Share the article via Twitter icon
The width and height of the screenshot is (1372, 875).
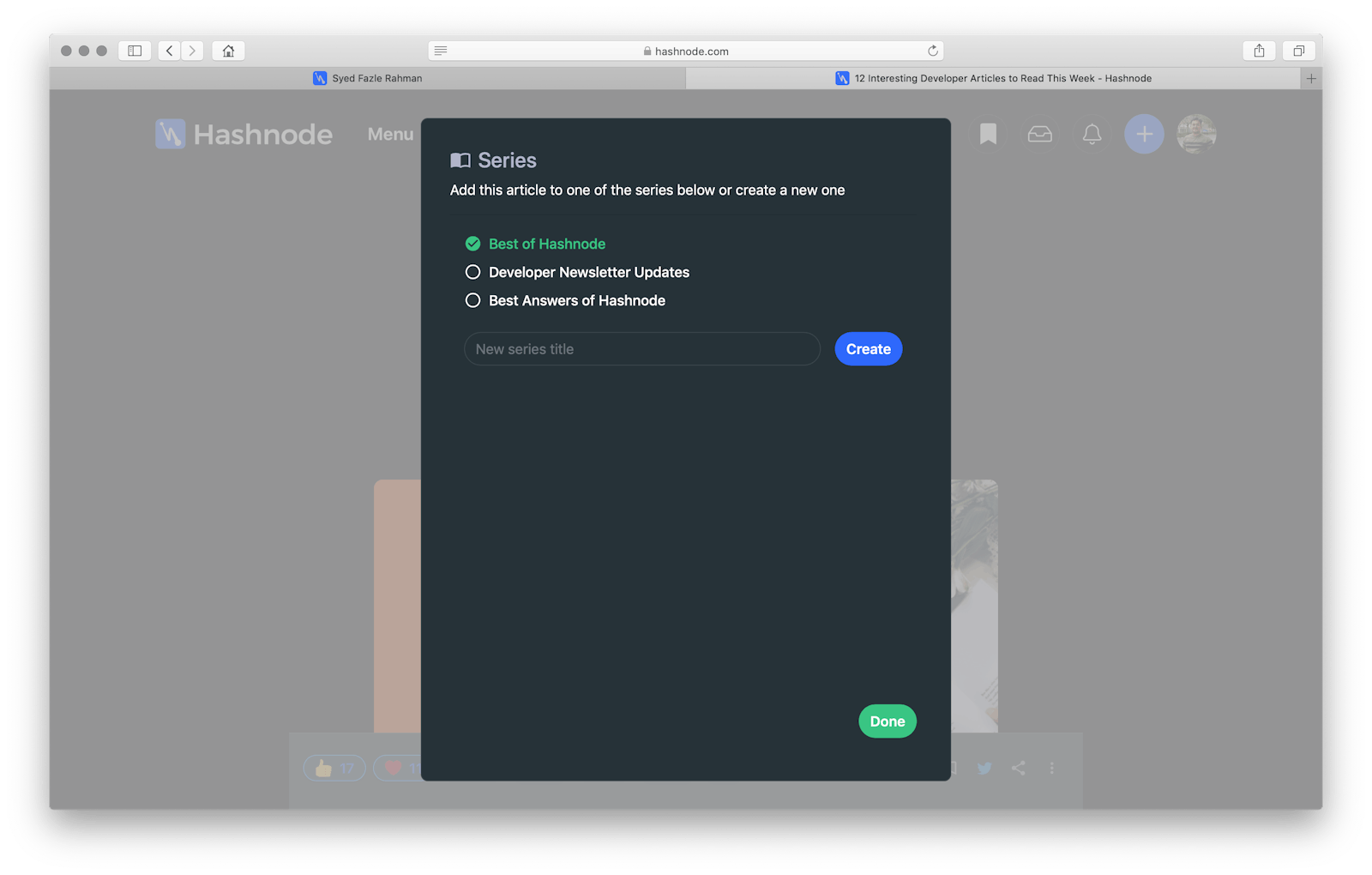click(984, 768)
